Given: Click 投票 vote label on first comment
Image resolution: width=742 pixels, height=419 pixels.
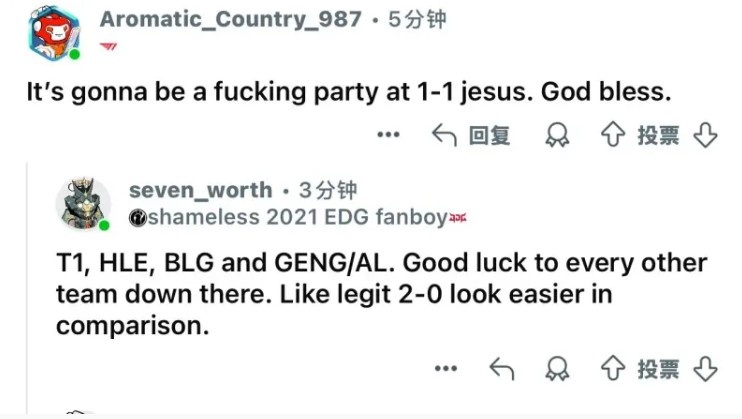Looking at the screenshot, I should 658,135.
